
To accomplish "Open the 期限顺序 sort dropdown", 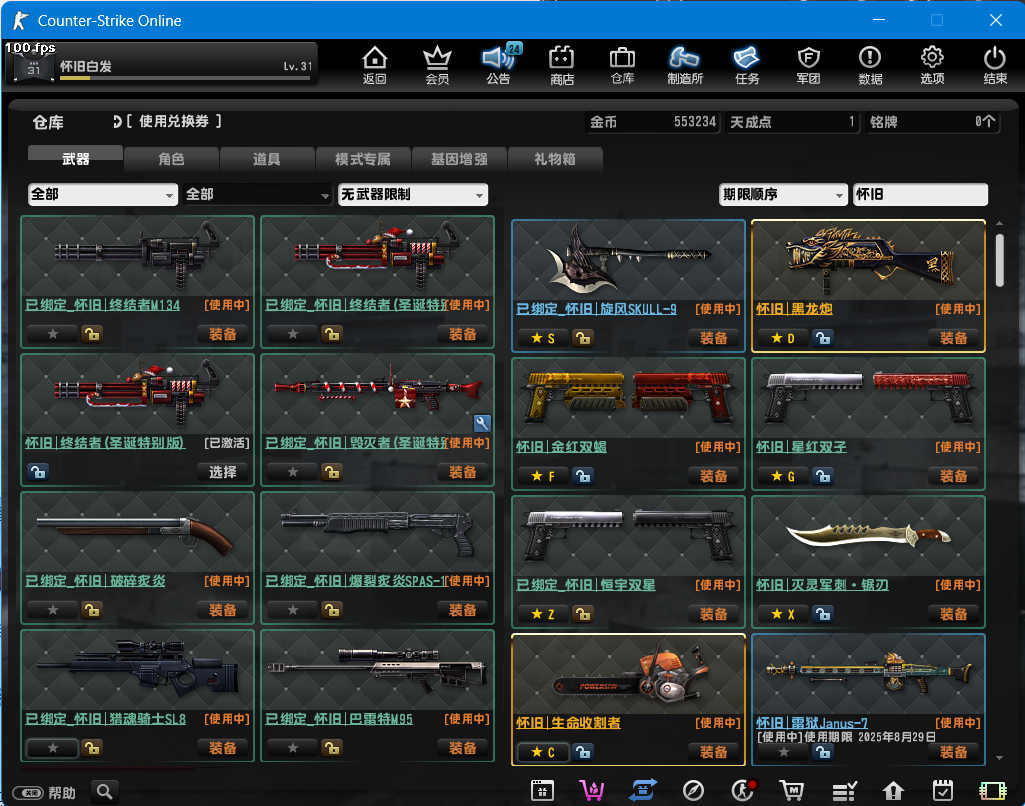I will tap(783, 194).
